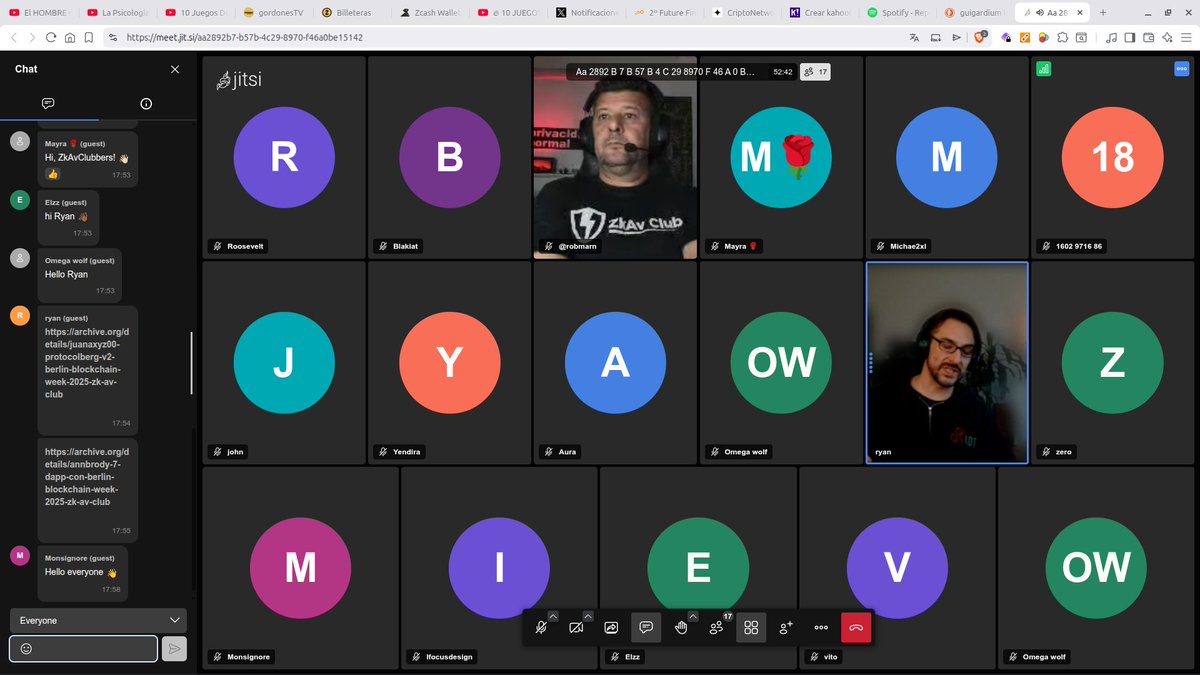Send chat message with arrow button
The height and width of the screenshot is (675, 1200).
click(174, 649)
